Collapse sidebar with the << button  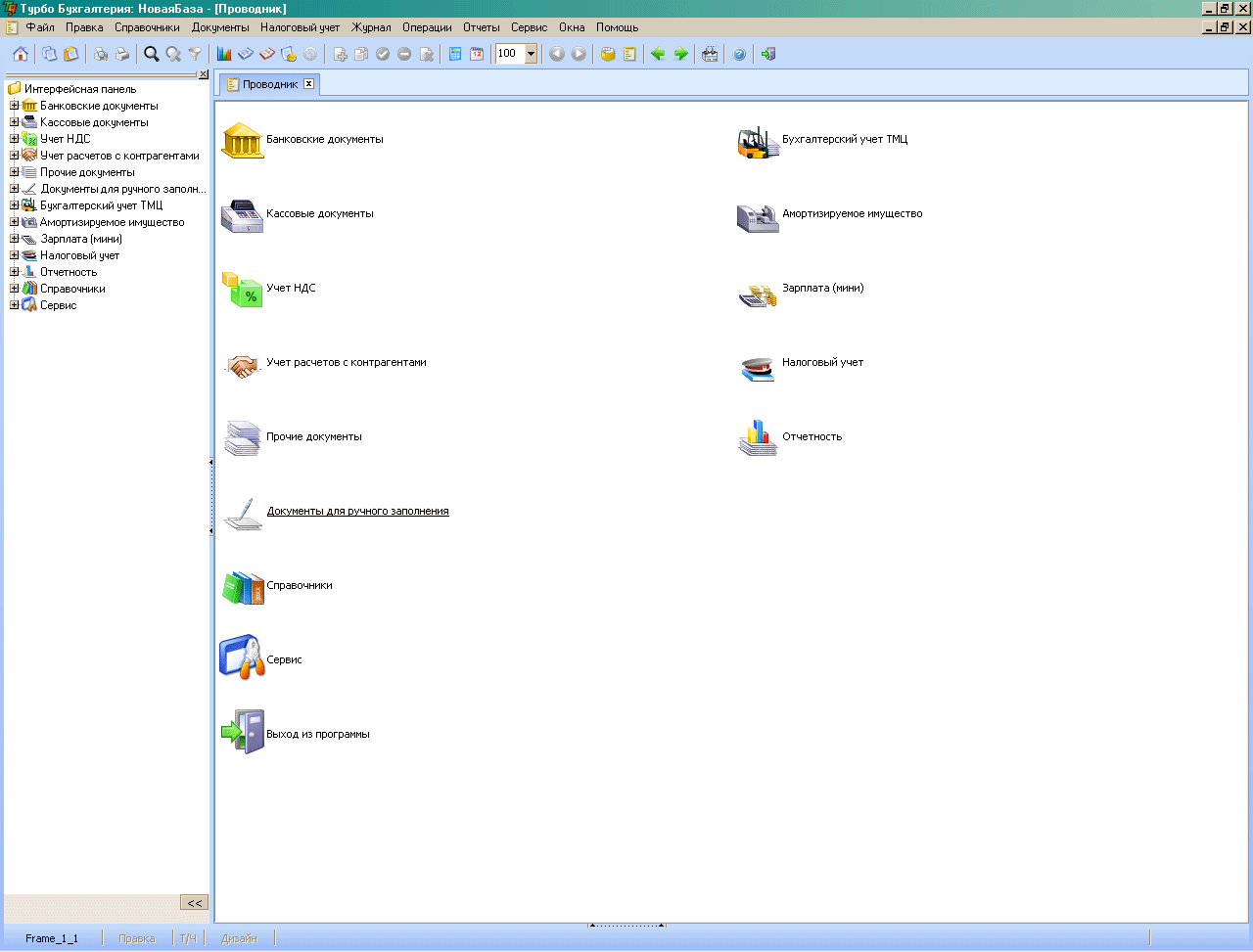(x=194, y=903)
